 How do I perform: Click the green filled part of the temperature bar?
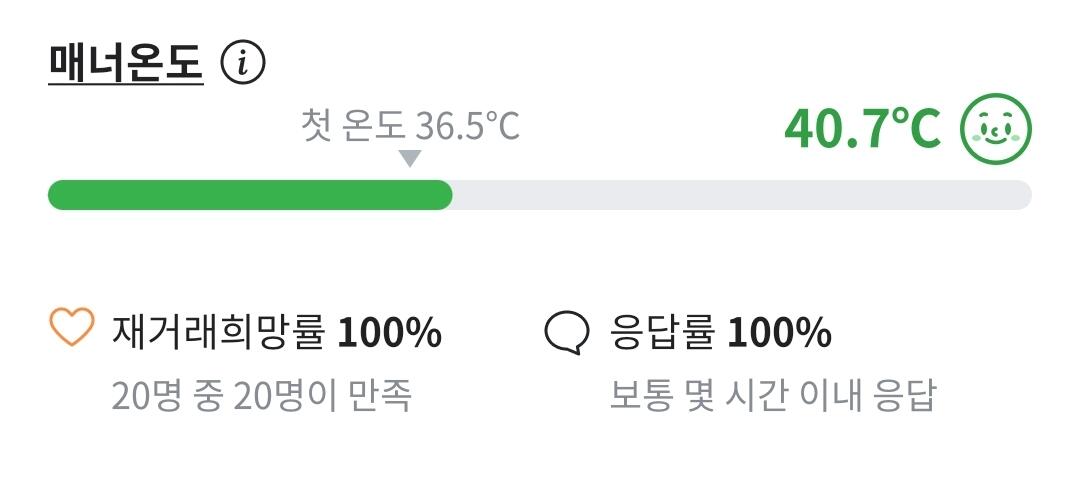(x=250, y=195)
